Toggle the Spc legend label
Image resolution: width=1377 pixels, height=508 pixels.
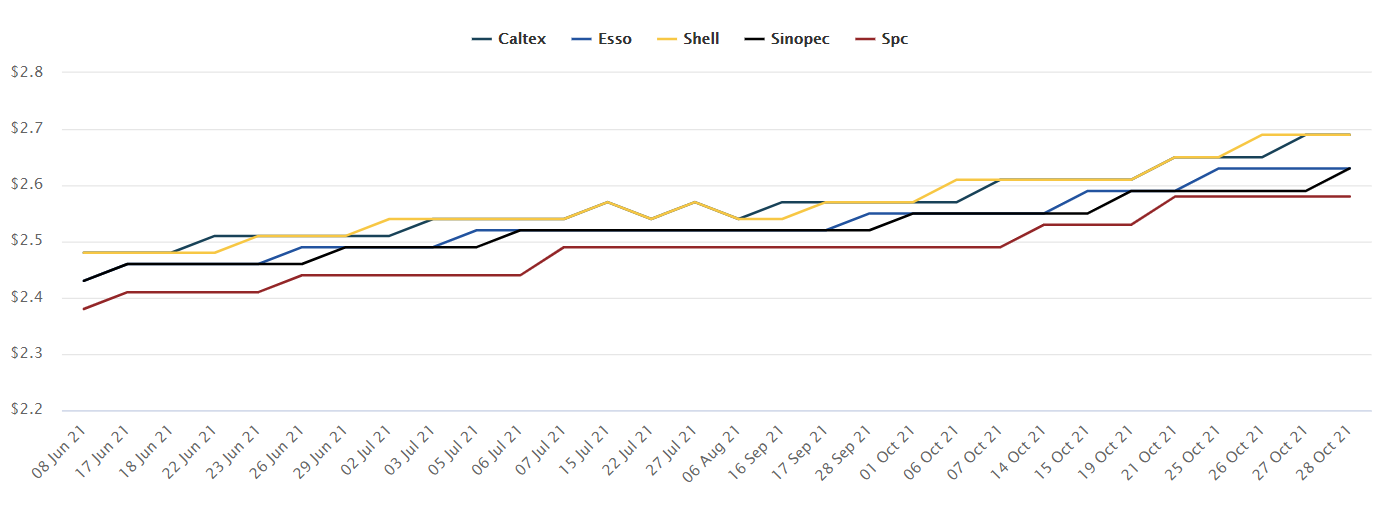[895, 39]
